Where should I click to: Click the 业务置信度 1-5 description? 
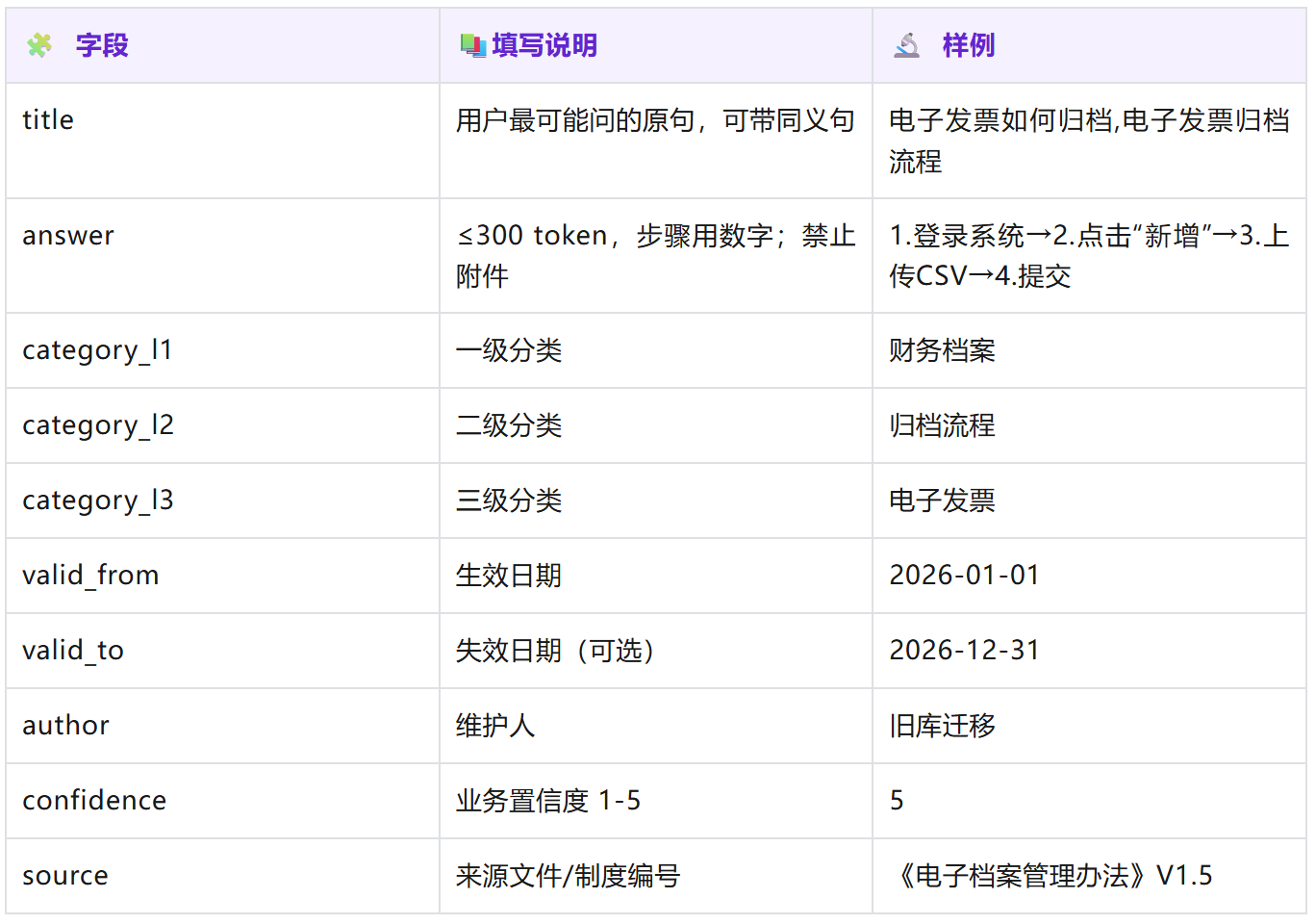click(548, 801)
